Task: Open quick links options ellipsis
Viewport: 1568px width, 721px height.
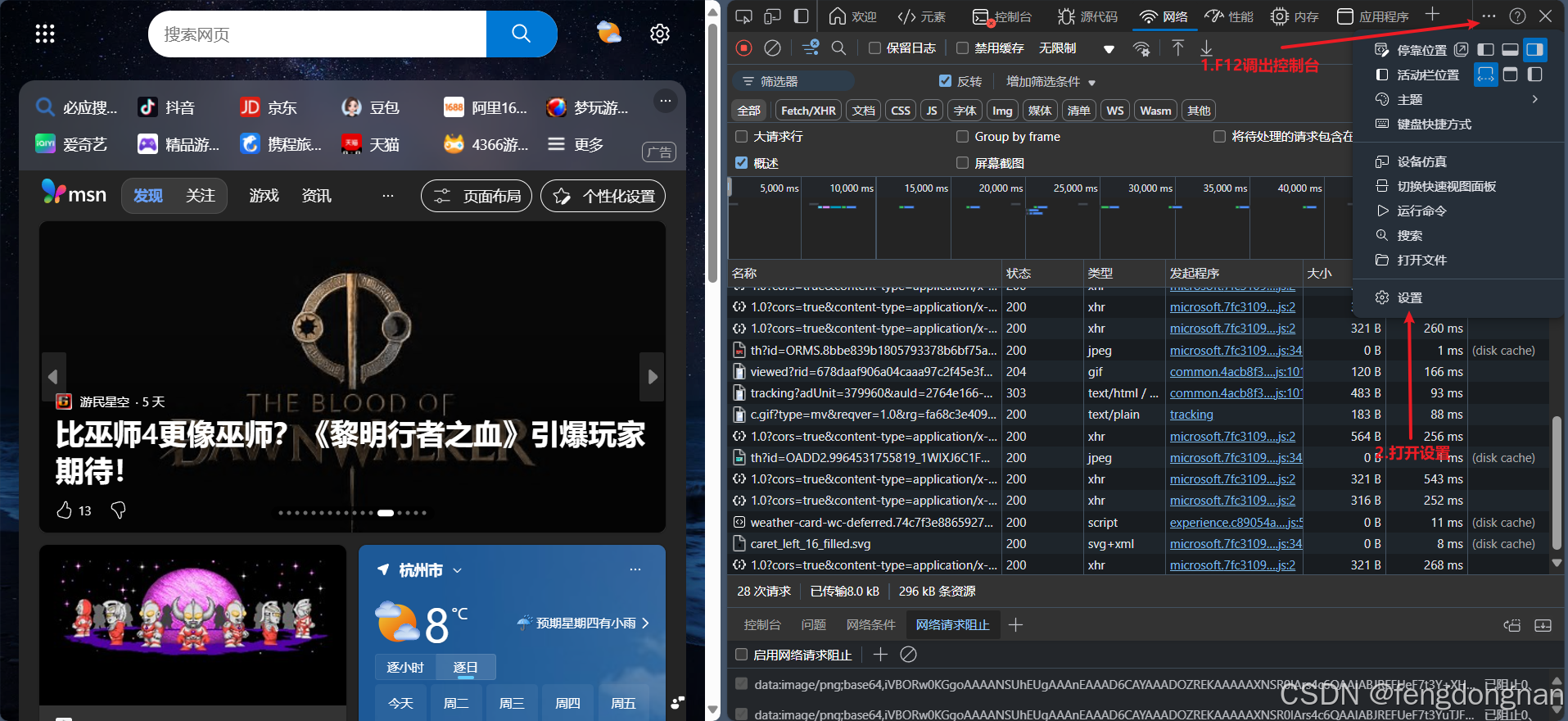Action: pos(666,101)
